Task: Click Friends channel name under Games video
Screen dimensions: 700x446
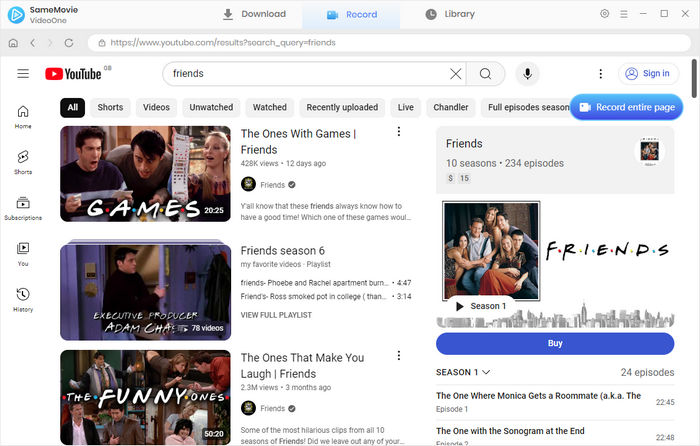Action: pyautogui.click(x=272, y=185)
